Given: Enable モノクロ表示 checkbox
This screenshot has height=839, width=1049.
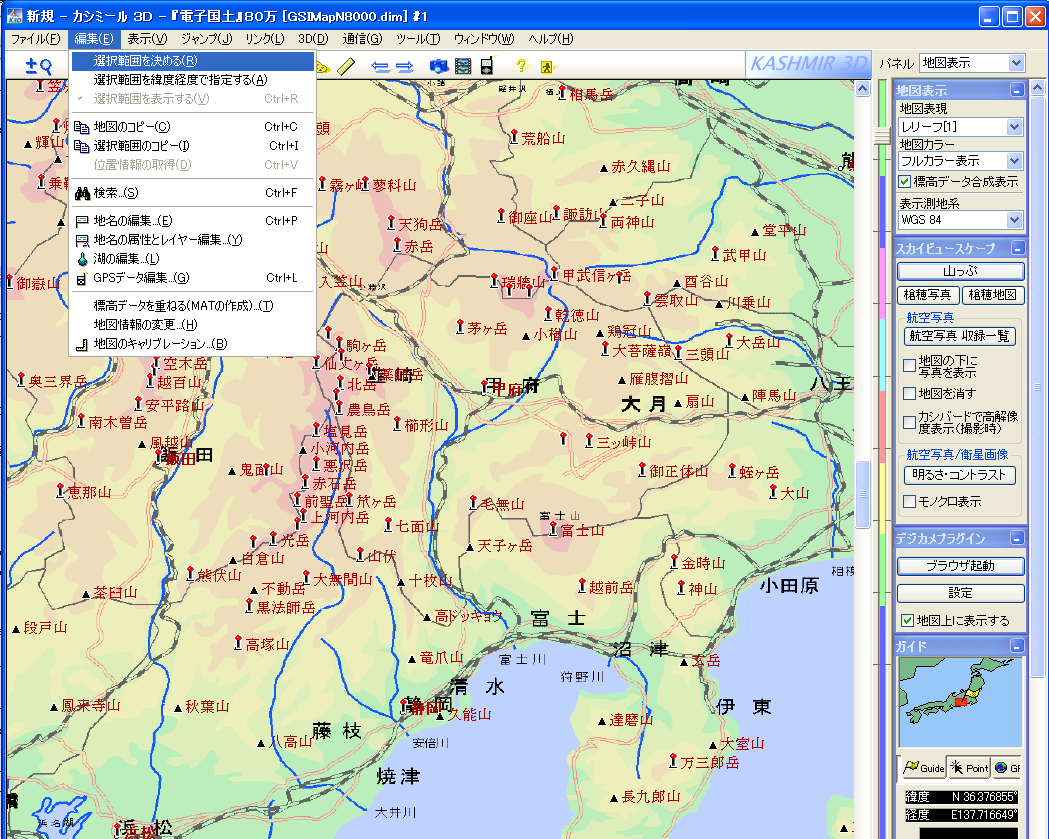Looking at the screenshot, I should pyautogui.click(x=909, y=502).
